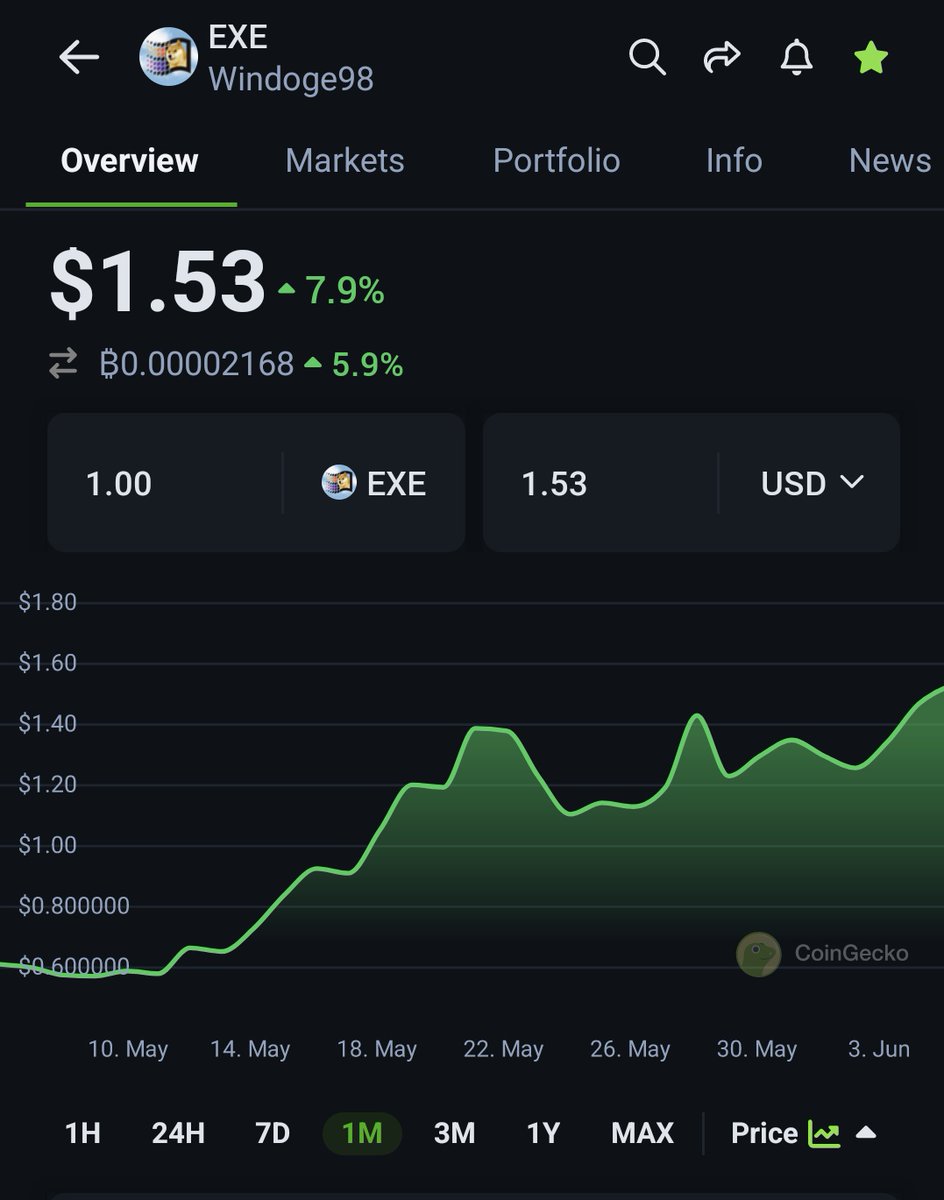Select the 1Y time range button

tap(544, 1133)
